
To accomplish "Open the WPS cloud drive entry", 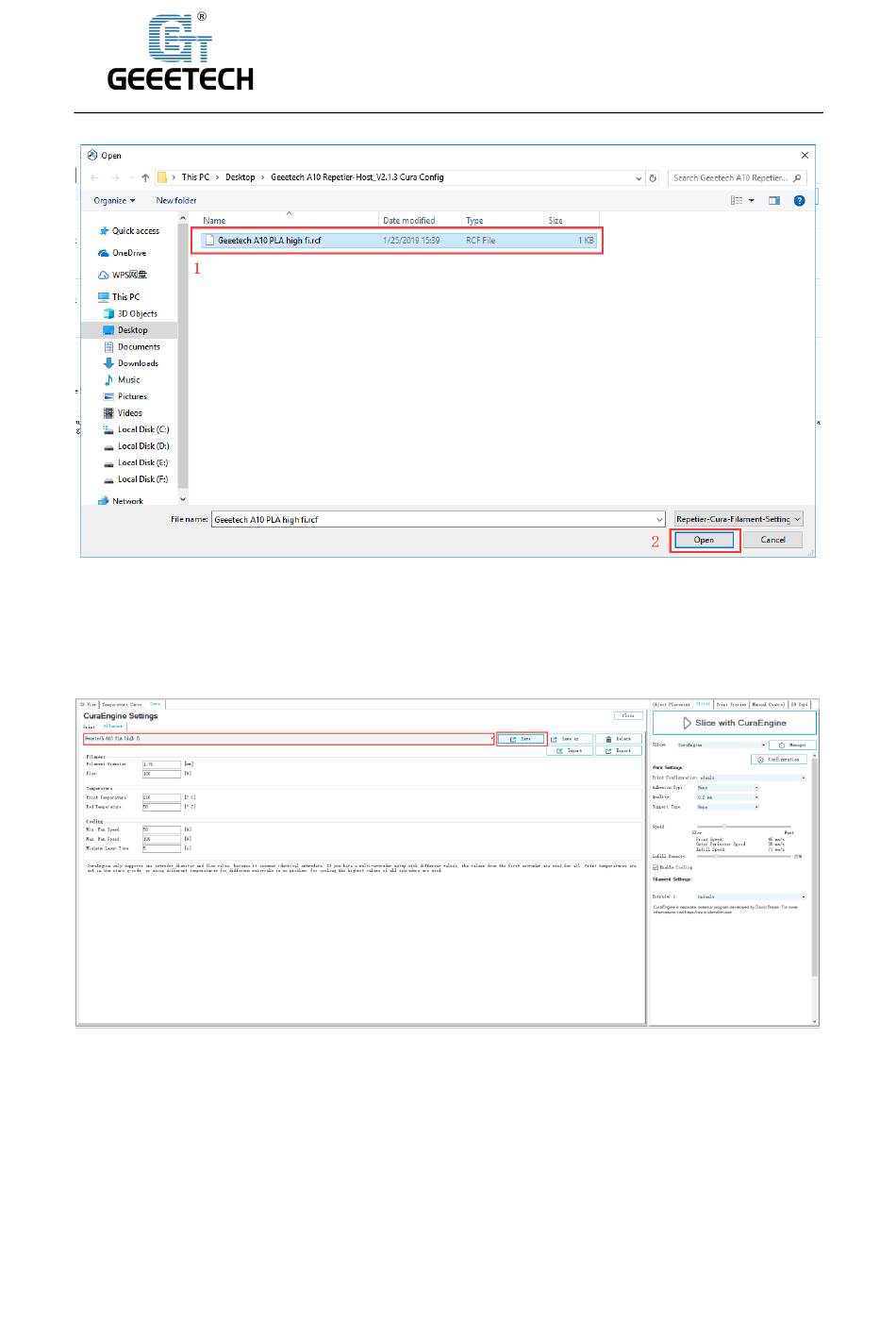I will click(x=123, y=275).
